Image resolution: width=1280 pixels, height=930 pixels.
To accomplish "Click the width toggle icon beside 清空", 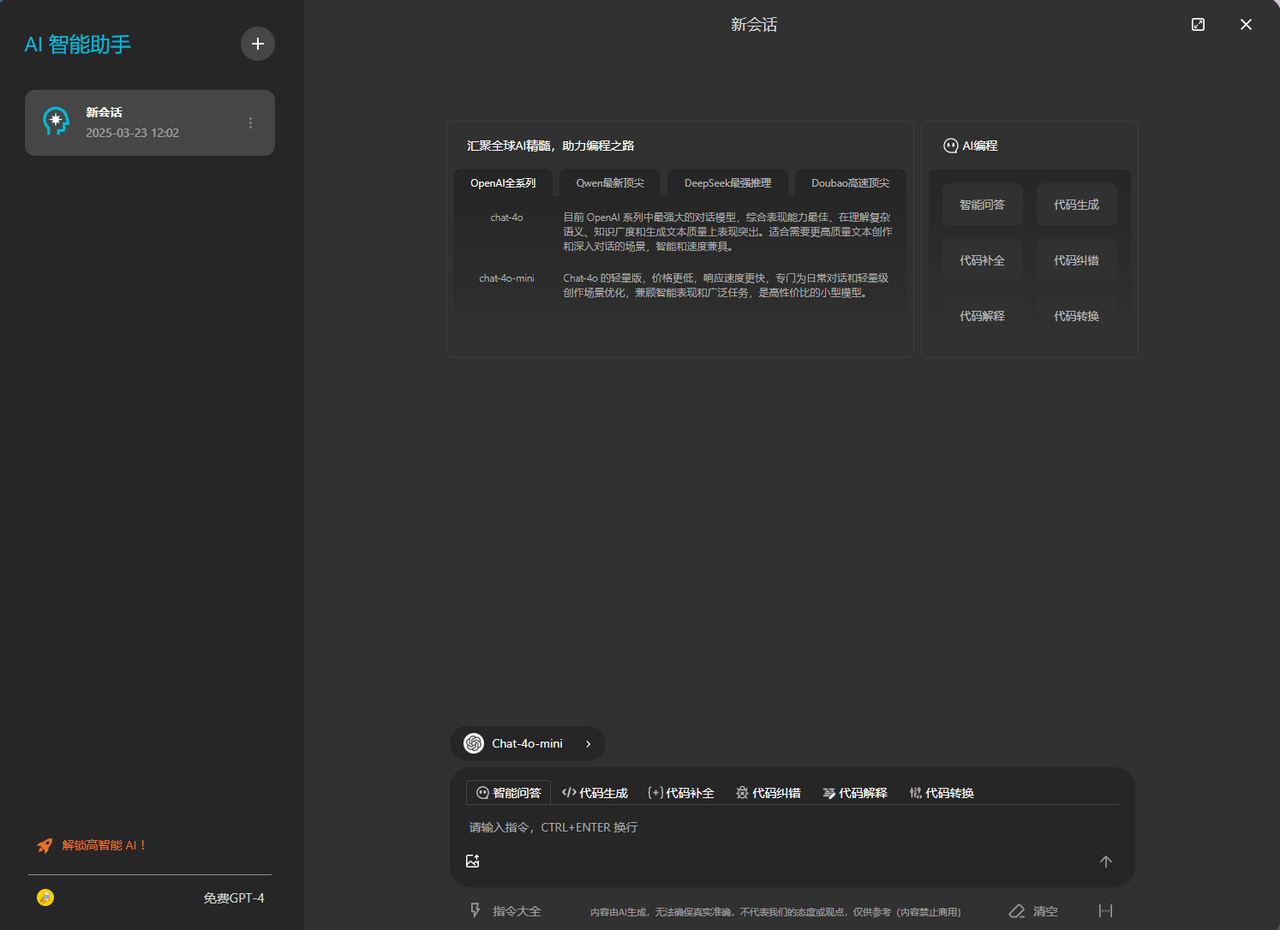I will (x=1105, y=911).
